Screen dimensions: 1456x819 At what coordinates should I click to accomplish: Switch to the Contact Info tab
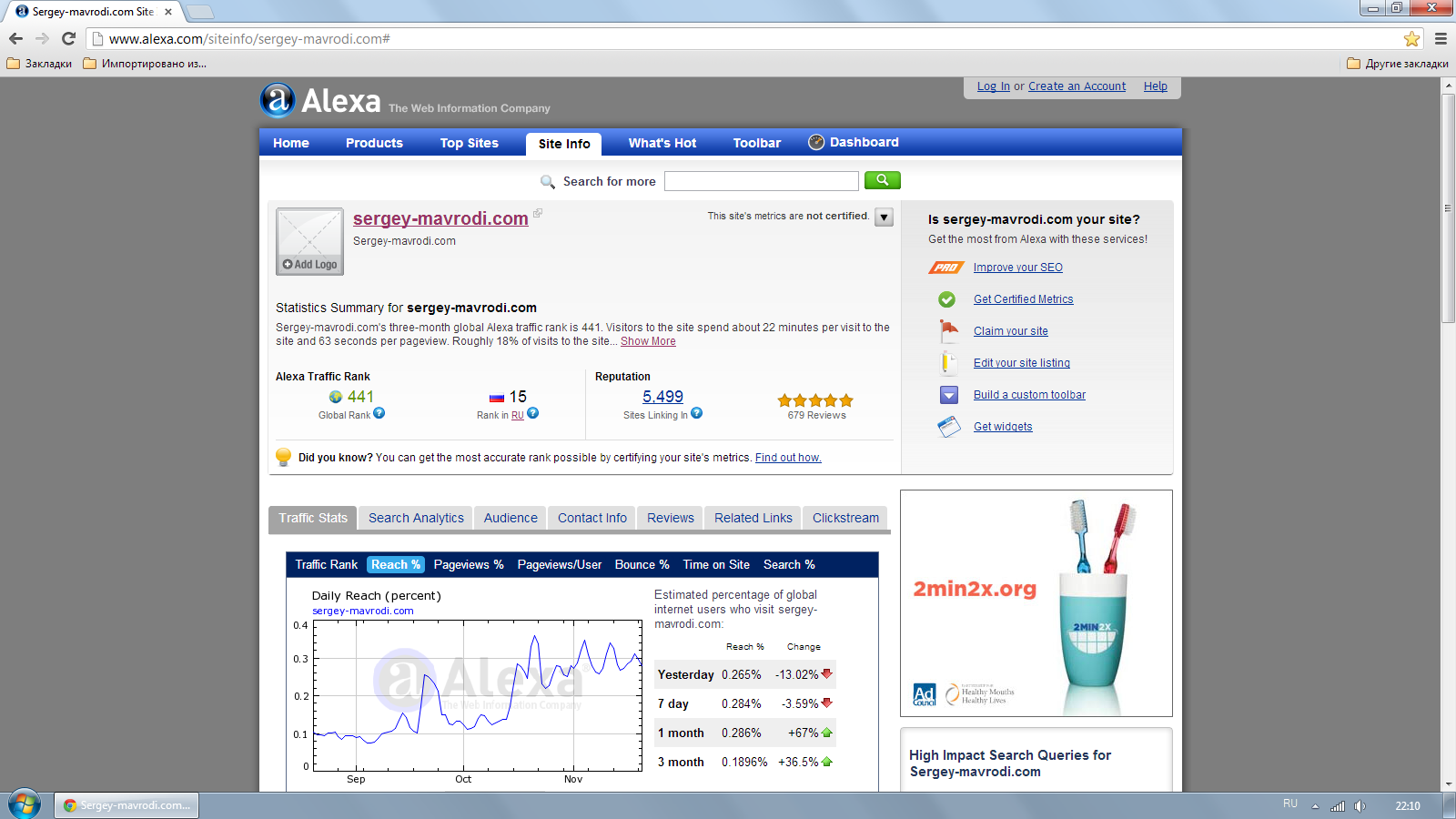pos(592,518)
